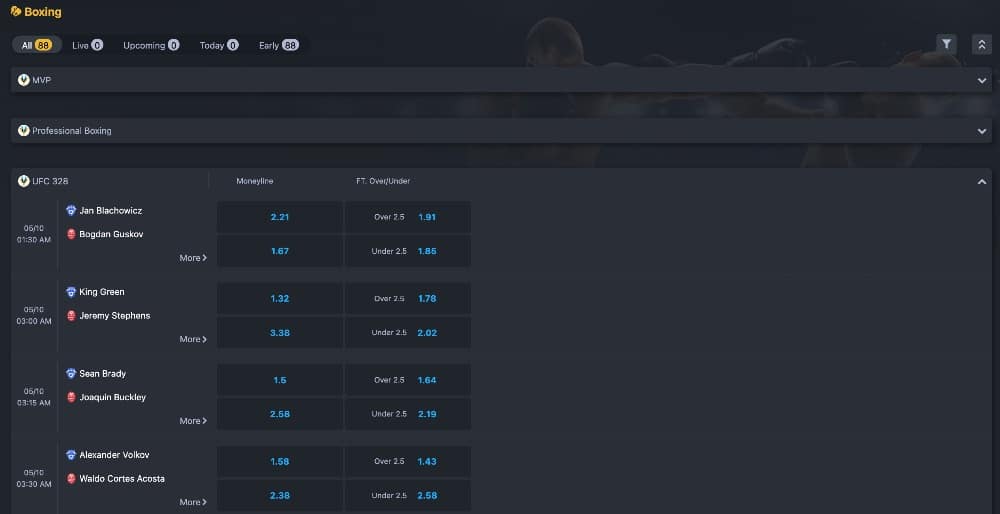The width and height of the screenshot is (1000, 514).
Task: Click the league badge icon next to MVP
Action: pyautogui.click(x=24, y=80)
